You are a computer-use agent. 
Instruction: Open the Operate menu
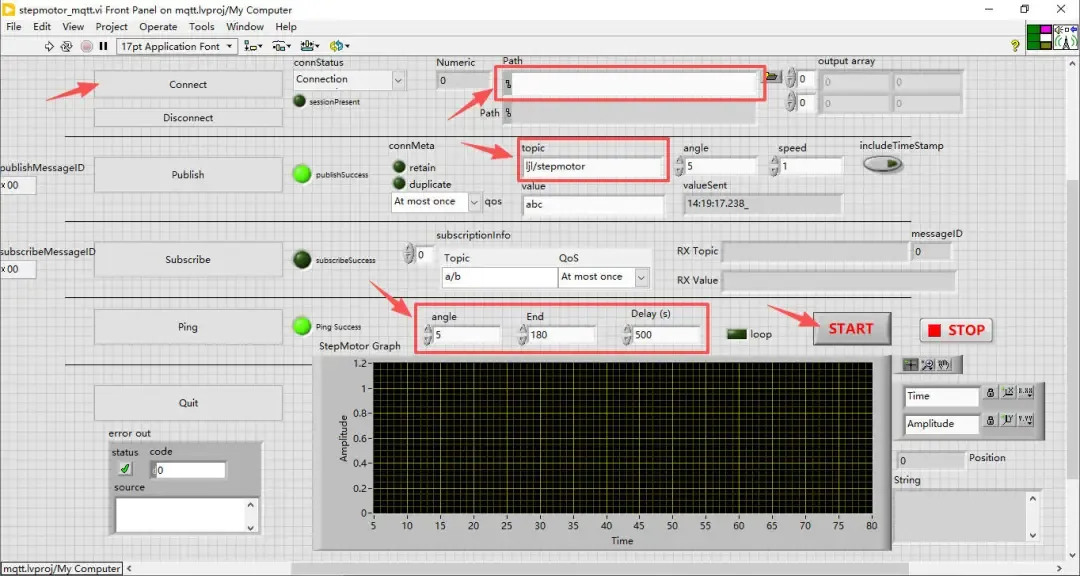(158, 27)
